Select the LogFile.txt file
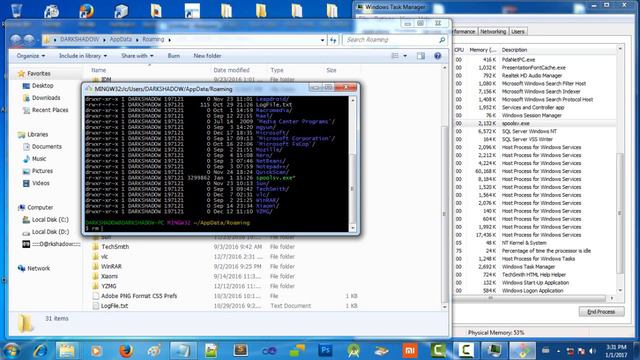This screenshot has width=640, height=360. coord(114,306)
